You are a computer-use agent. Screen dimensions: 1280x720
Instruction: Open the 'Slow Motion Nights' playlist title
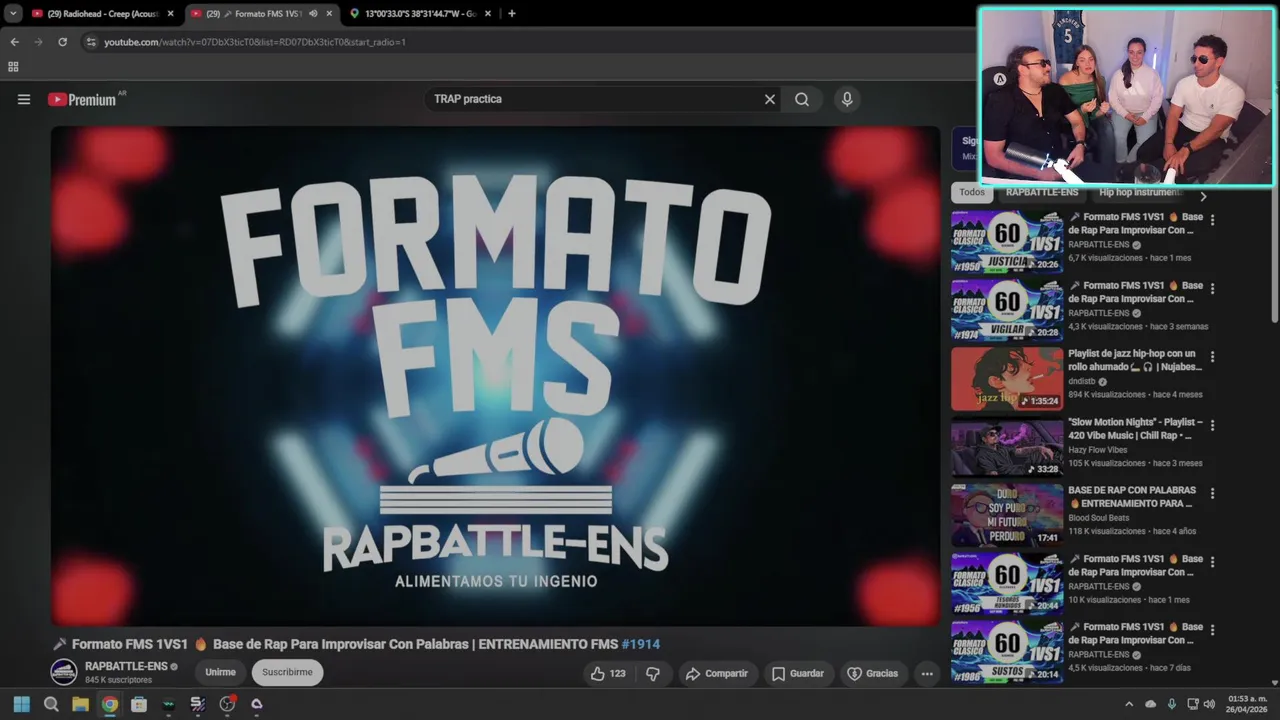pyautogui.click(x=1135, y=428)
